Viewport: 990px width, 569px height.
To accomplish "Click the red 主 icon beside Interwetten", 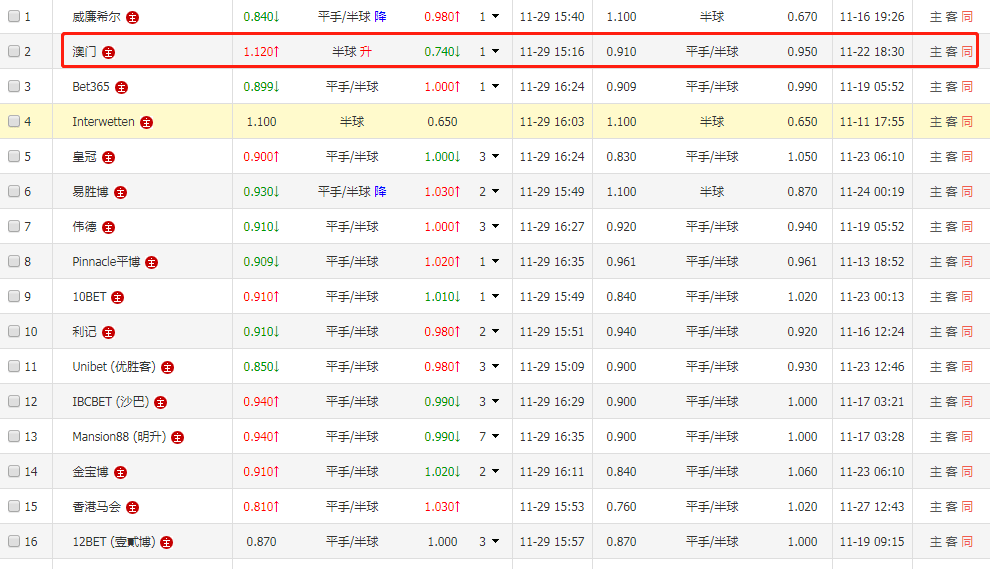I will coord(146,123).
